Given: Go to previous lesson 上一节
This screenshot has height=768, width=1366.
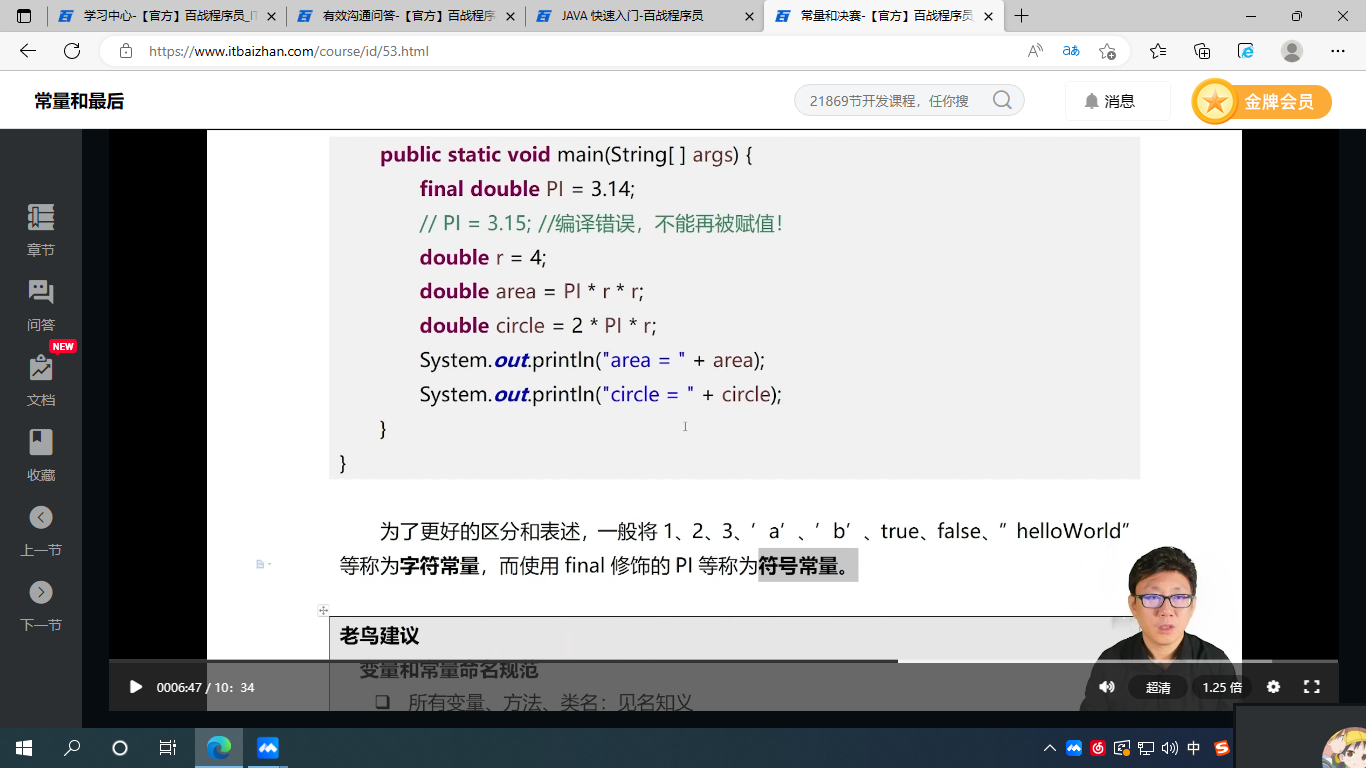Looking at the screenshot, I should point(41,530).
